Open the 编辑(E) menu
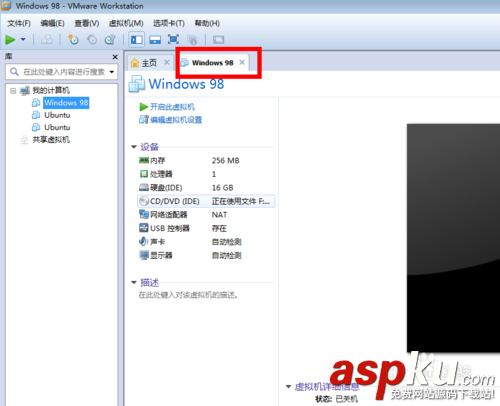The height and width of the screenshot is (406, 500). coord(52,23)
